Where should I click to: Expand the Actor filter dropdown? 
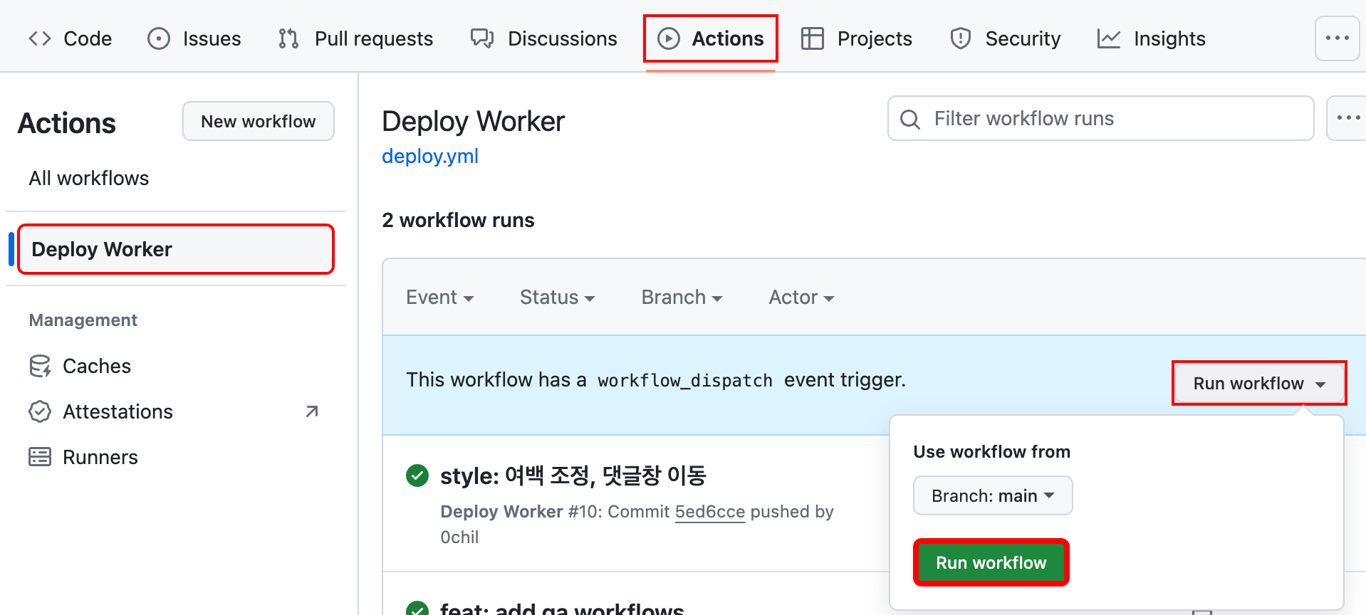(x=801, y=297)
